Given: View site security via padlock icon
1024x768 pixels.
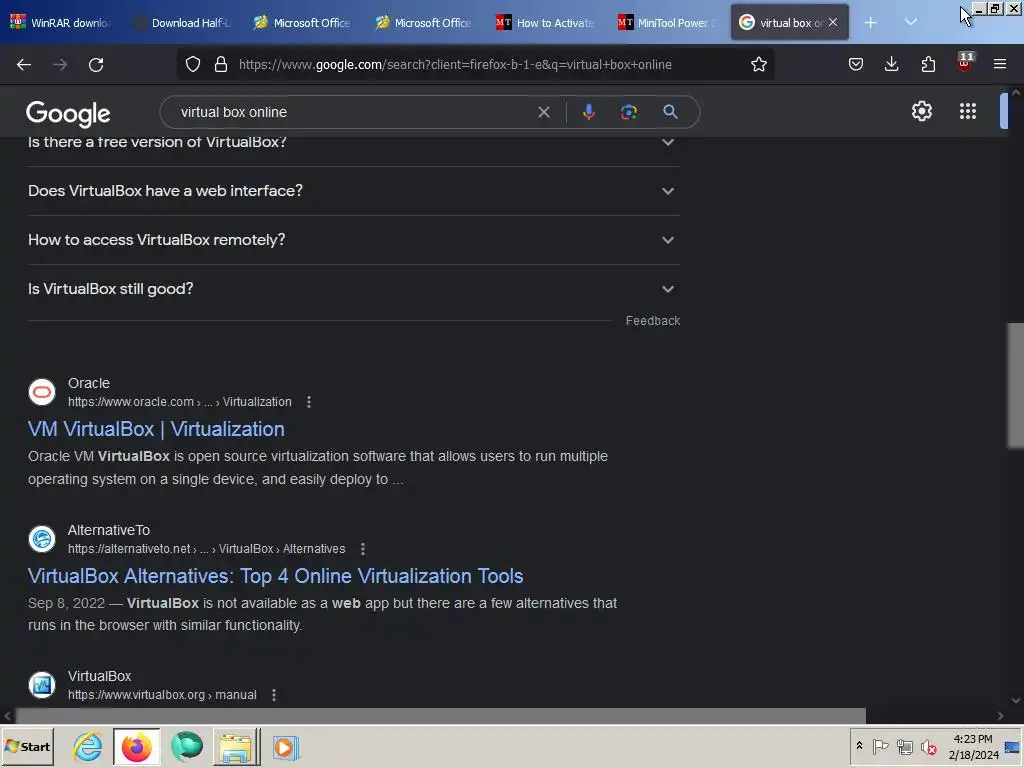Looking at the screenshot, I should tap(221, 65).
